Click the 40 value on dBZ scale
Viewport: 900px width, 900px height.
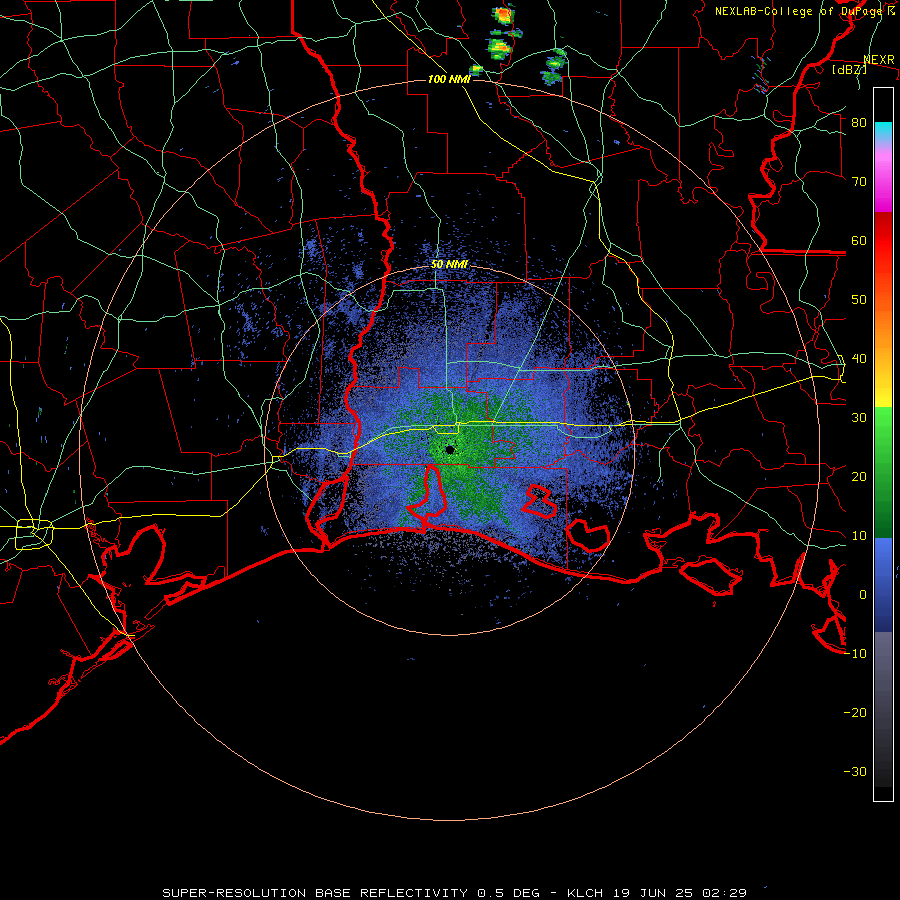tap(859, 359)
